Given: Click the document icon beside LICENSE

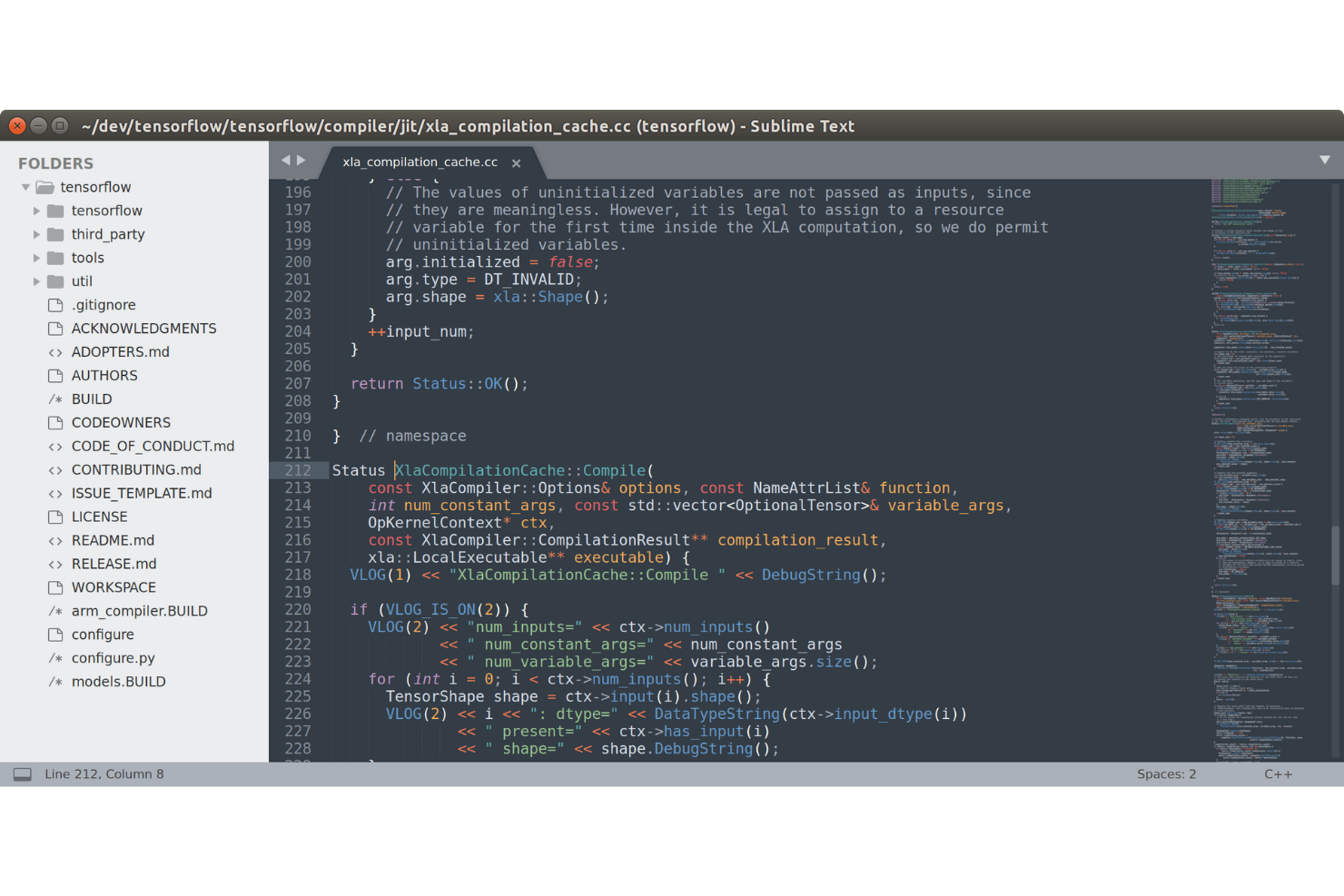Looking at the screenshot, I should pyautogui.click(x=55, y=517).
